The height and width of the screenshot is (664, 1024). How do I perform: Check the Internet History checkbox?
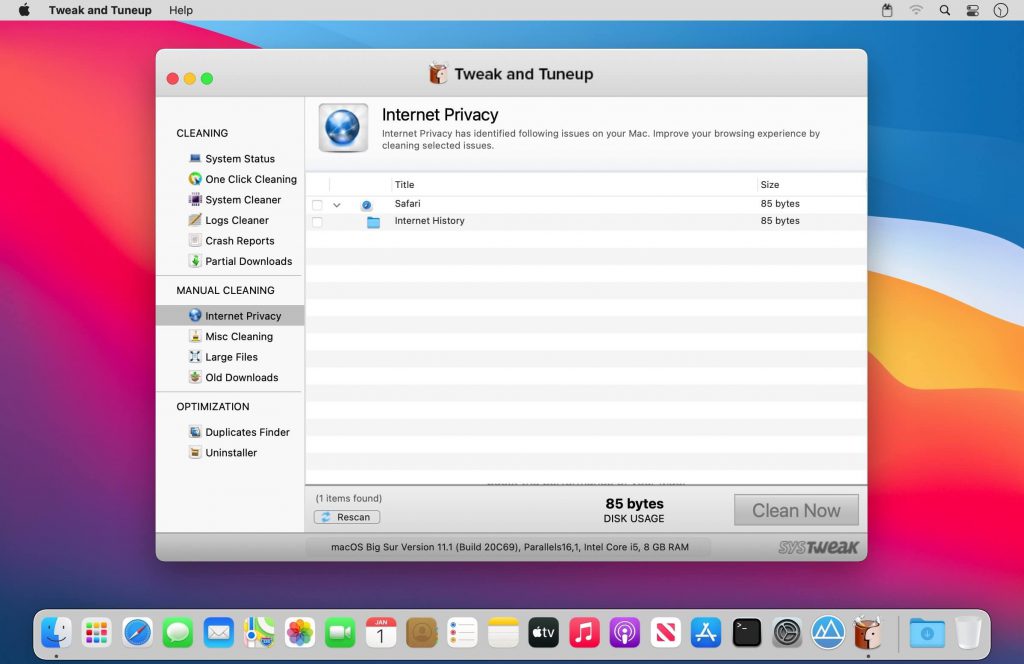318,221
